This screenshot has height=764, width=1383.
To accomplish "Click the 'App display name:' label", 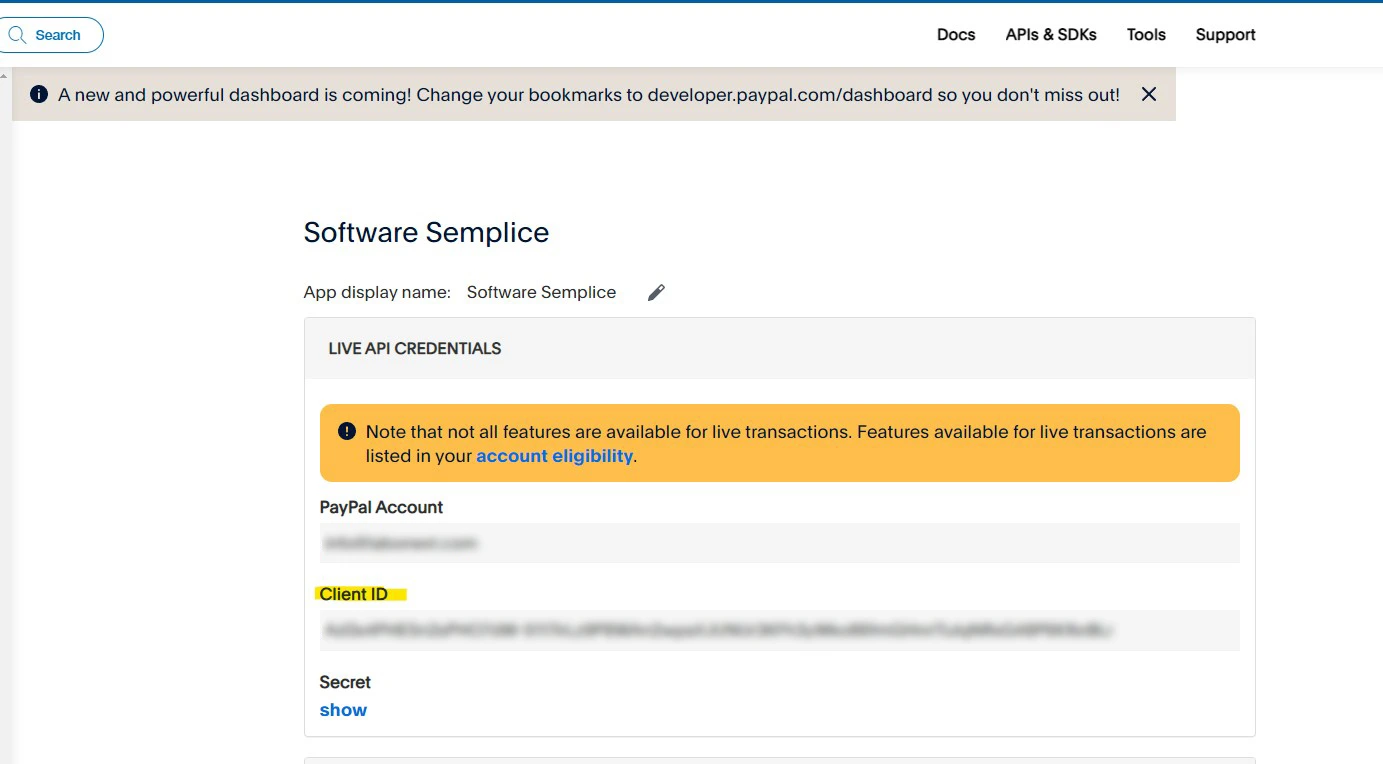I will pyautogui.click(x=377, y=292).
